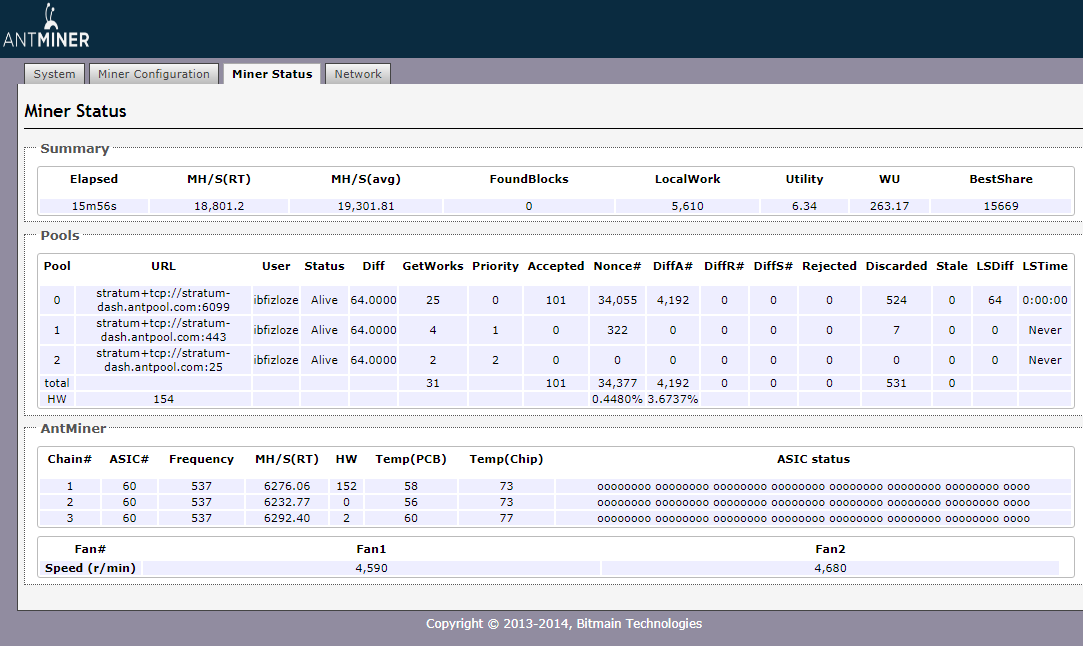The image size is (1083, 646).
Task: Open the System tab
Action: (54, 74)
